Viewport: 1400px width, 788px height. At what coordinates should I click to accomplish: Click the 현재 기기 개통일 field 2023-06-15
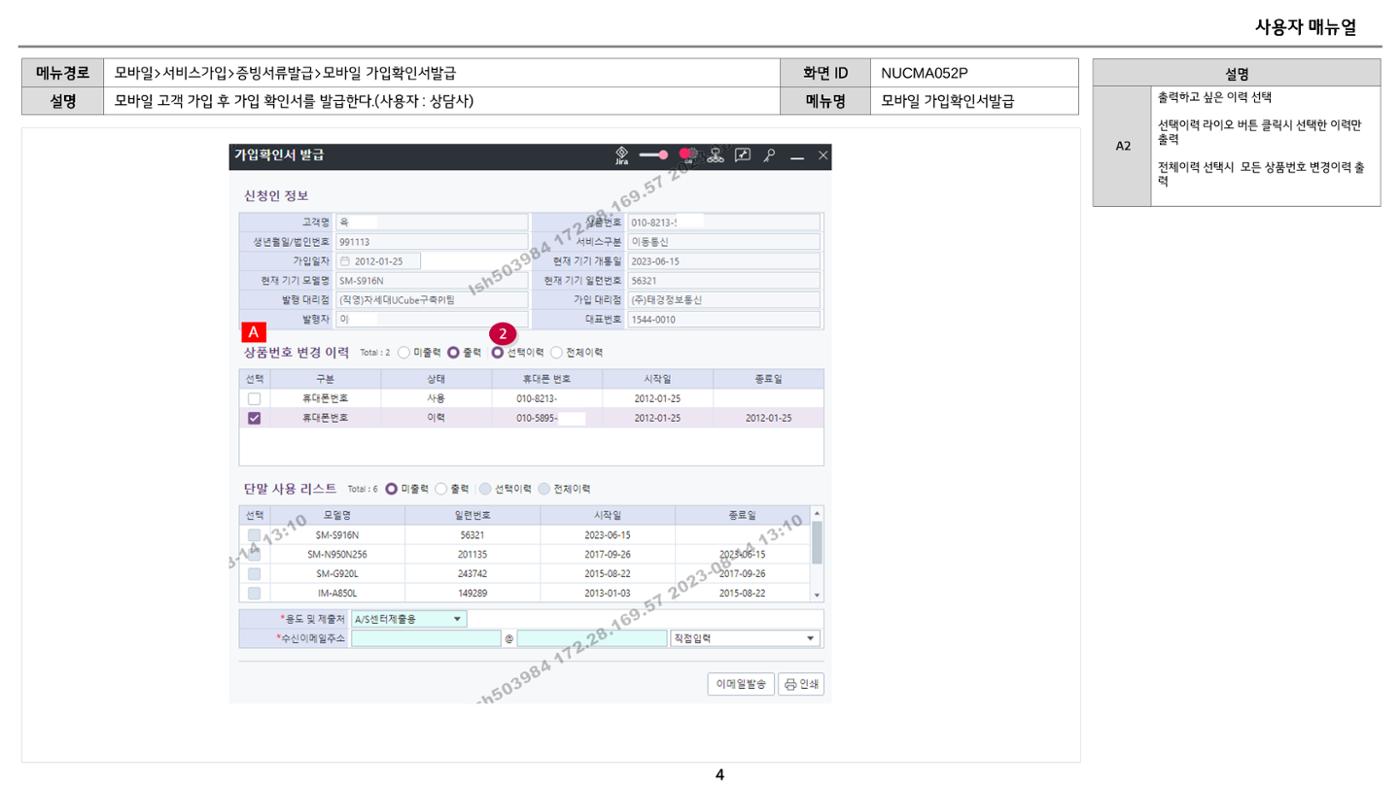click(x=724, y=261)
